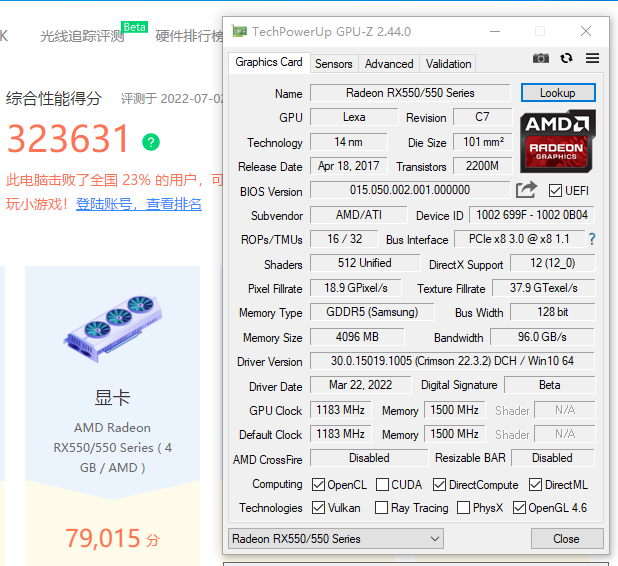618x566 pixels.
Task: Click the Bandwidth value 96.0 GB/s
Action: [x=542, y=337]
